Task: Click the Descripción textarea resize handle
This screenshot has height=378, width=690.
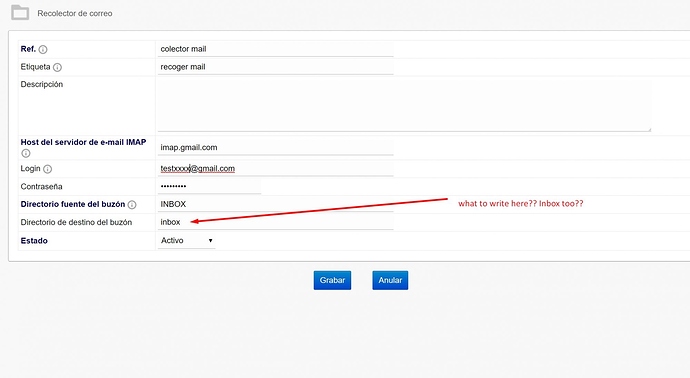Action: pos(649,129)
